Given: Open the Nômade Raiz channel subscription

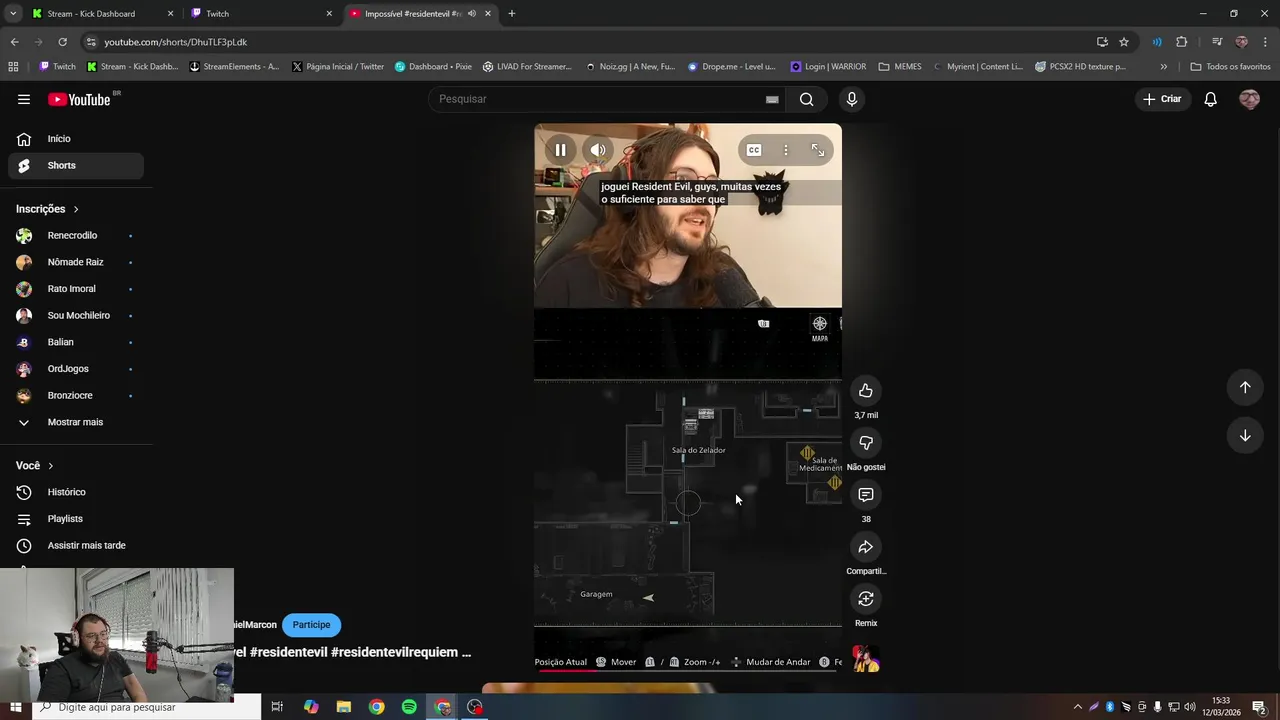Looking at the screenshot, I should coord(76,262).
